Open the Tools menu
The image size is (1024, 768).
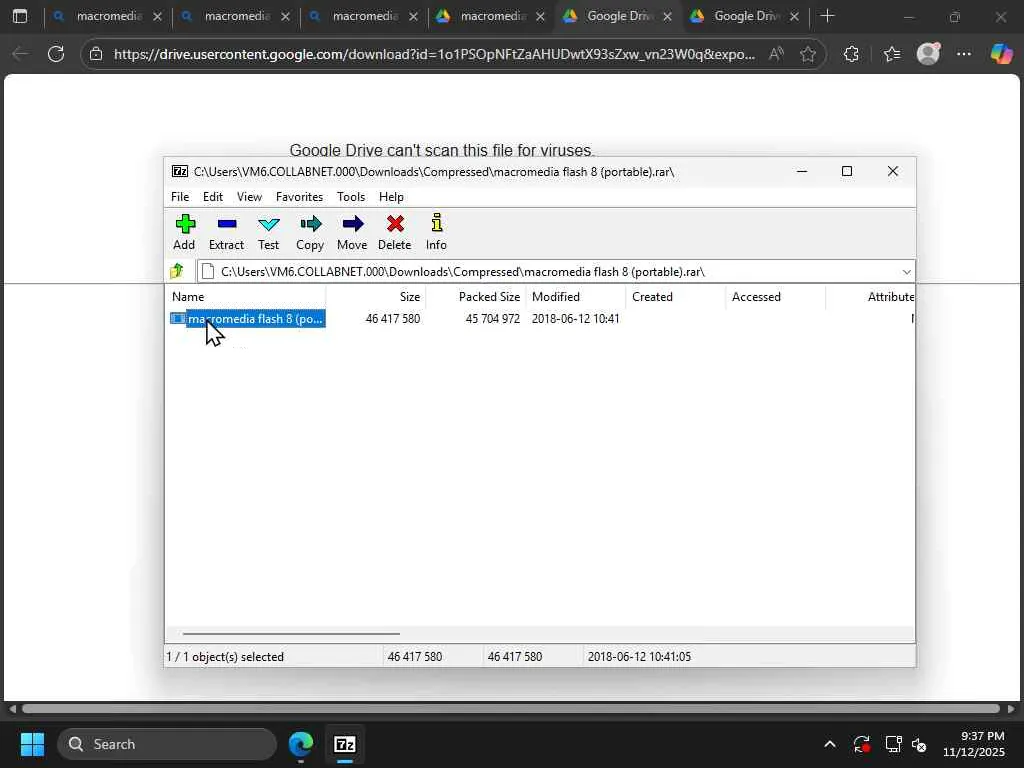coord(351,197)
